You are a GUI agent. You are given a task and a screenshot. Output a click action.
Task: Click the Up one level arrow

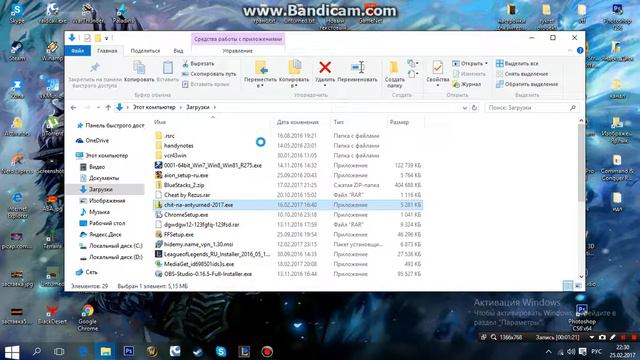pos(108,108)
